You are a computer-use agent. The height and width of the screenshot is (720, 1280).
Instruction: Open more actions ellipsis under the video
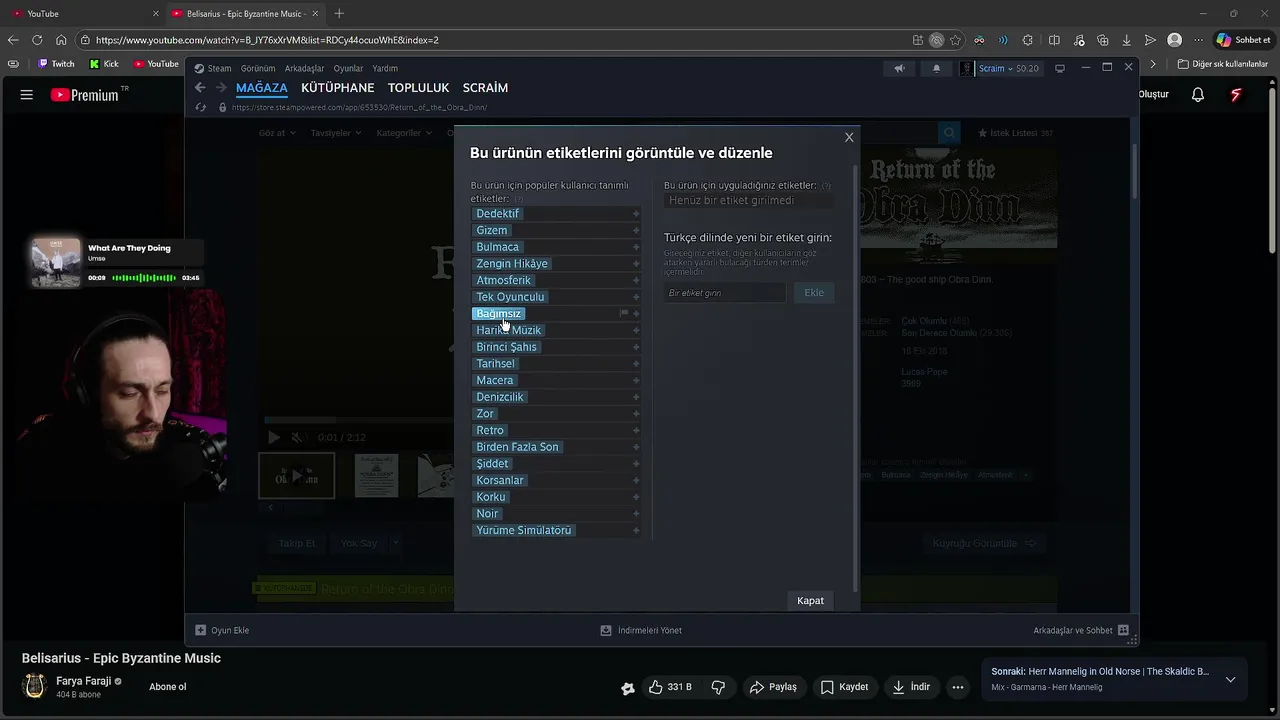tap(958, 687)
